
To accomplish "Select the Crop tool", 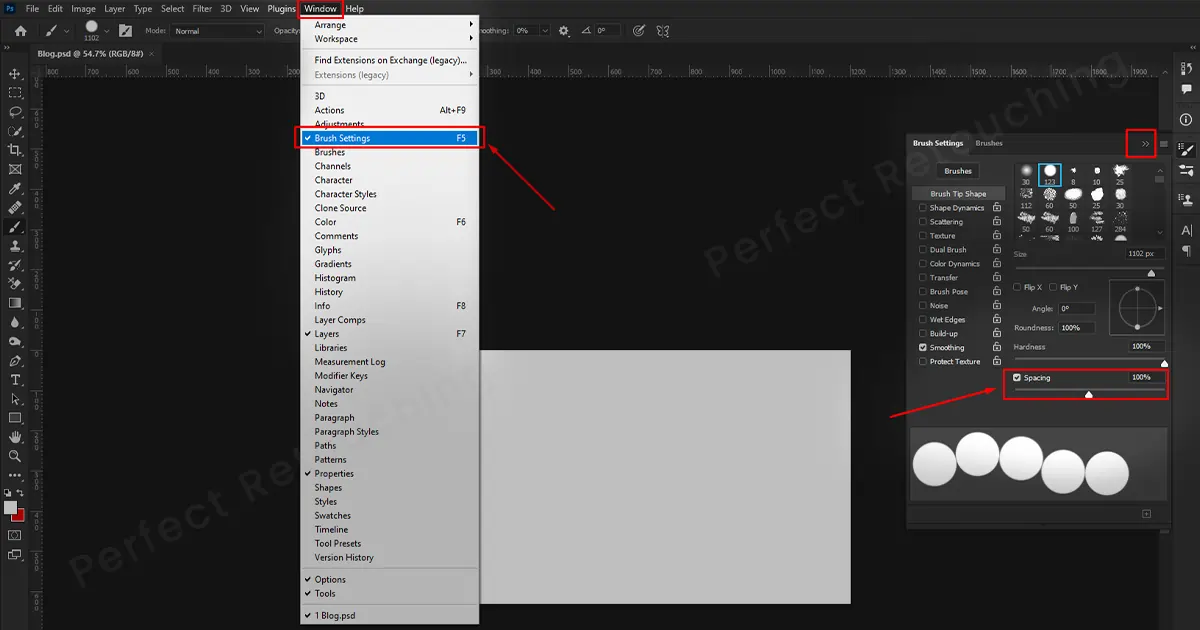I will pyautogui.click(x=14, y=151).
